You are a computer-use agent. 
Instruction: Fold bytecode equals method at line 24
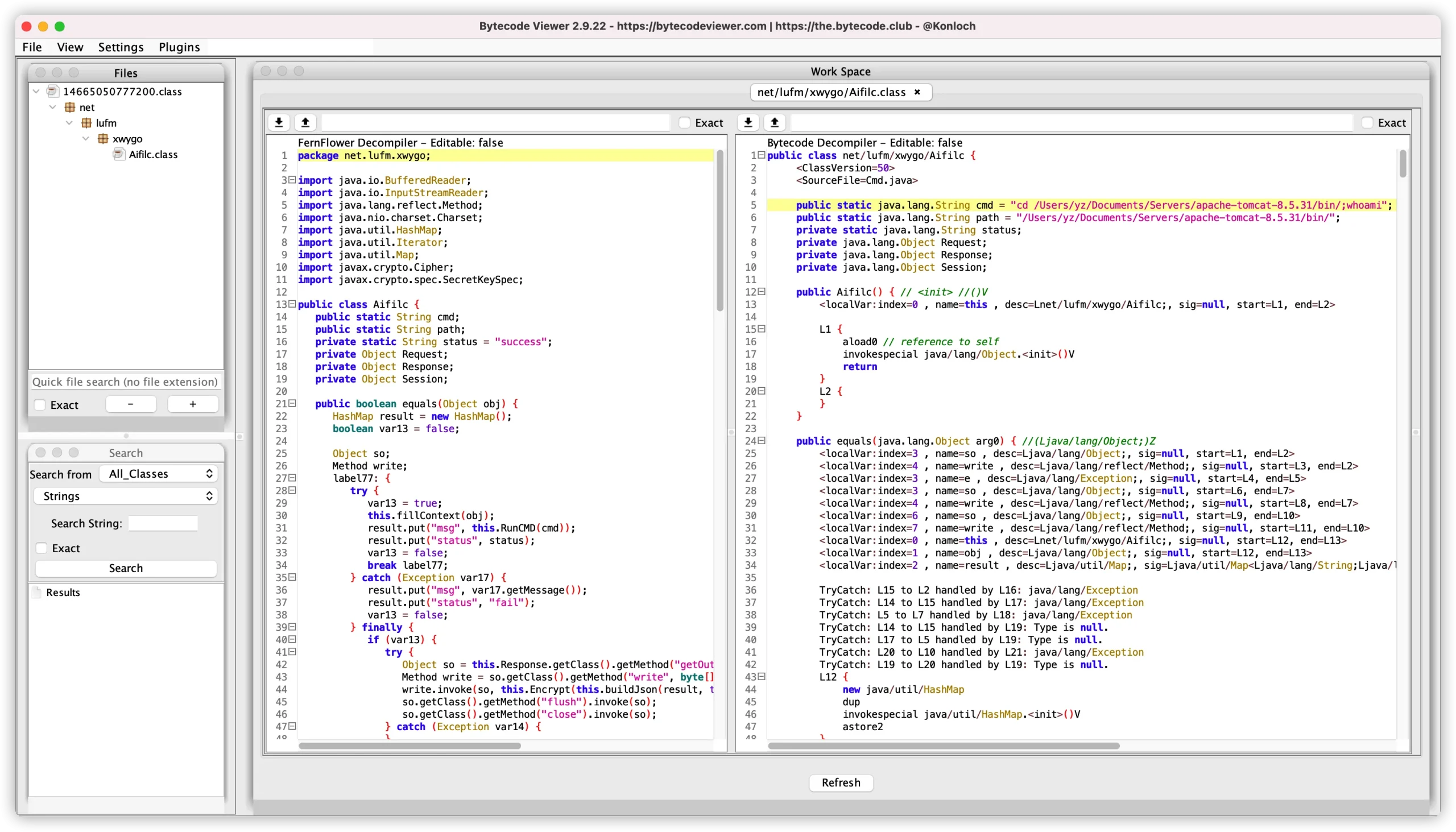point(761,441)
